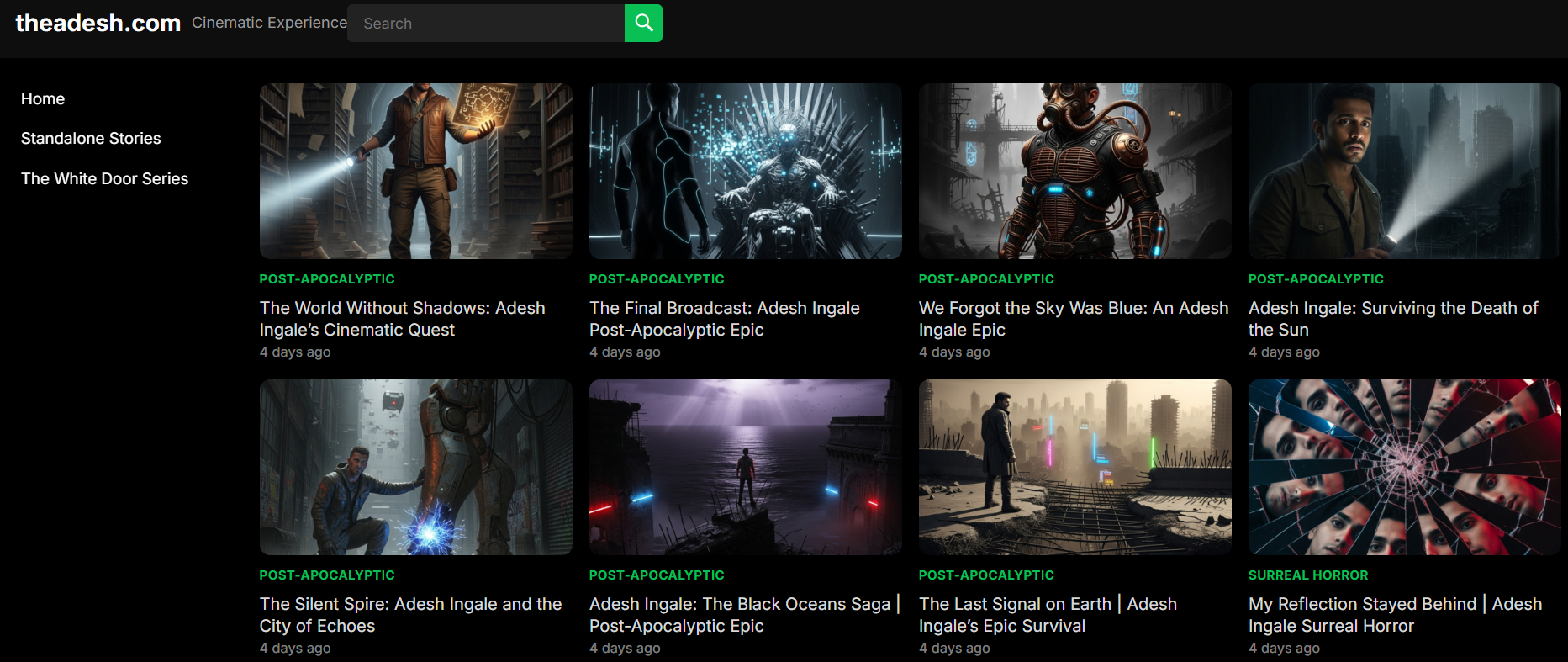1568x662 pixels.
Task: Open The Black Oceans Saga thumbnail
Action: coord(745,467)
